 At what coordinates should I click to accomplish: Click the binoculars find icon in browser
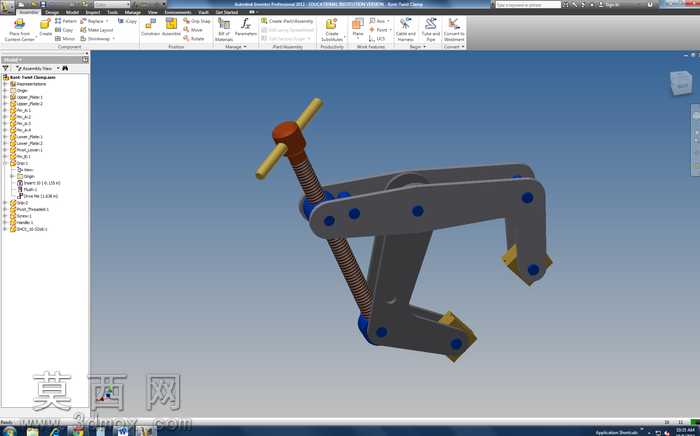pos(65,68)
